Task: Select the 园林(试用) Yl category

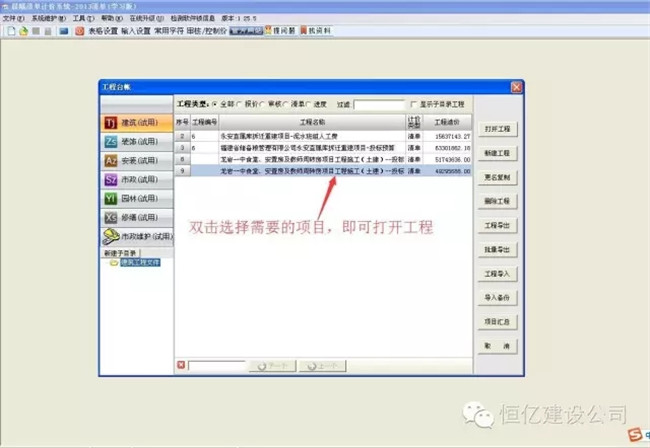Action: 137,199
